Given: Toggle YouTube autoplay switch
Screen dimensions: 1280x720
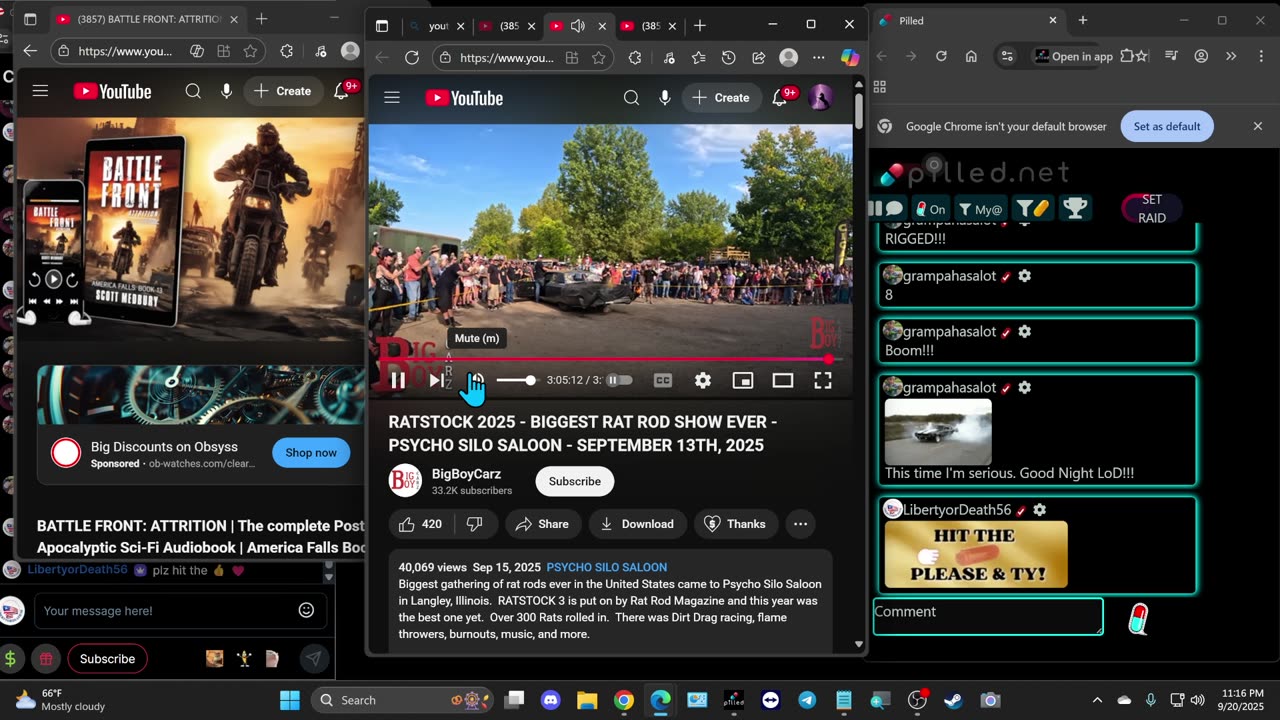Looking at the screenshot, I should [x=620, y=380].
